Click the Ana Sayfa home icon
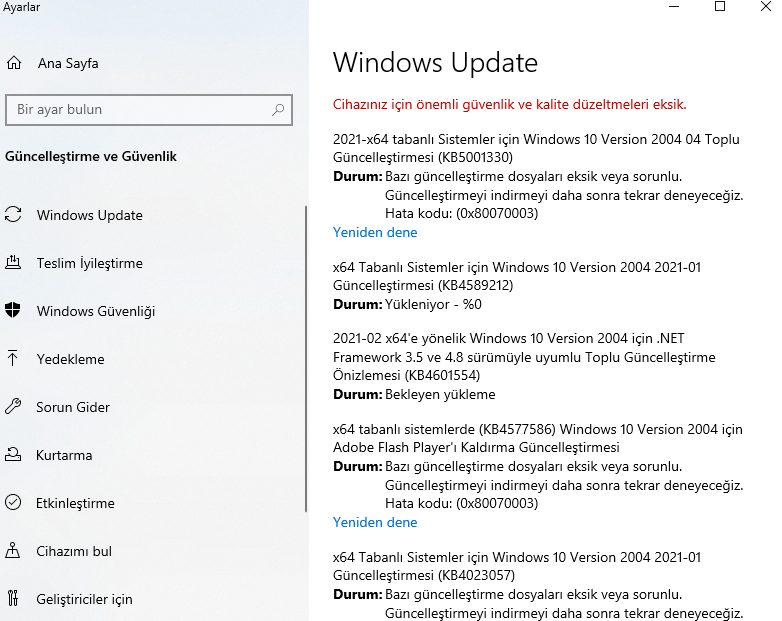This screenshot has width=782, height=621. coord(14,63)
